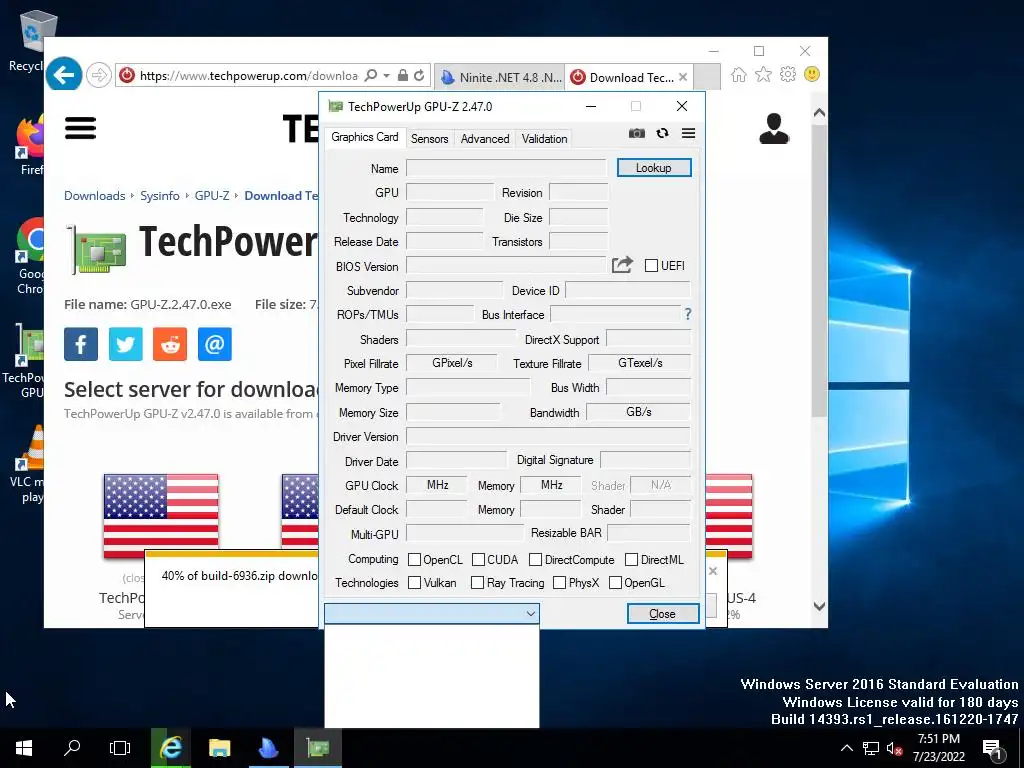Open the Windows Start button
The height and width of the screenshot is (768, 1024).
tap(24, 748)
